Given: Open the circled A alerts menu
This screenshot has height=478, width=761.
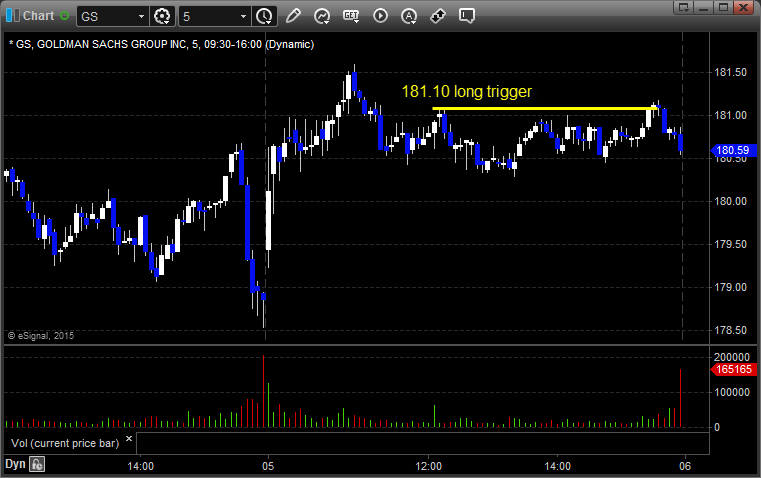Looking at the screenshot, I should click(x=409, y=16).
